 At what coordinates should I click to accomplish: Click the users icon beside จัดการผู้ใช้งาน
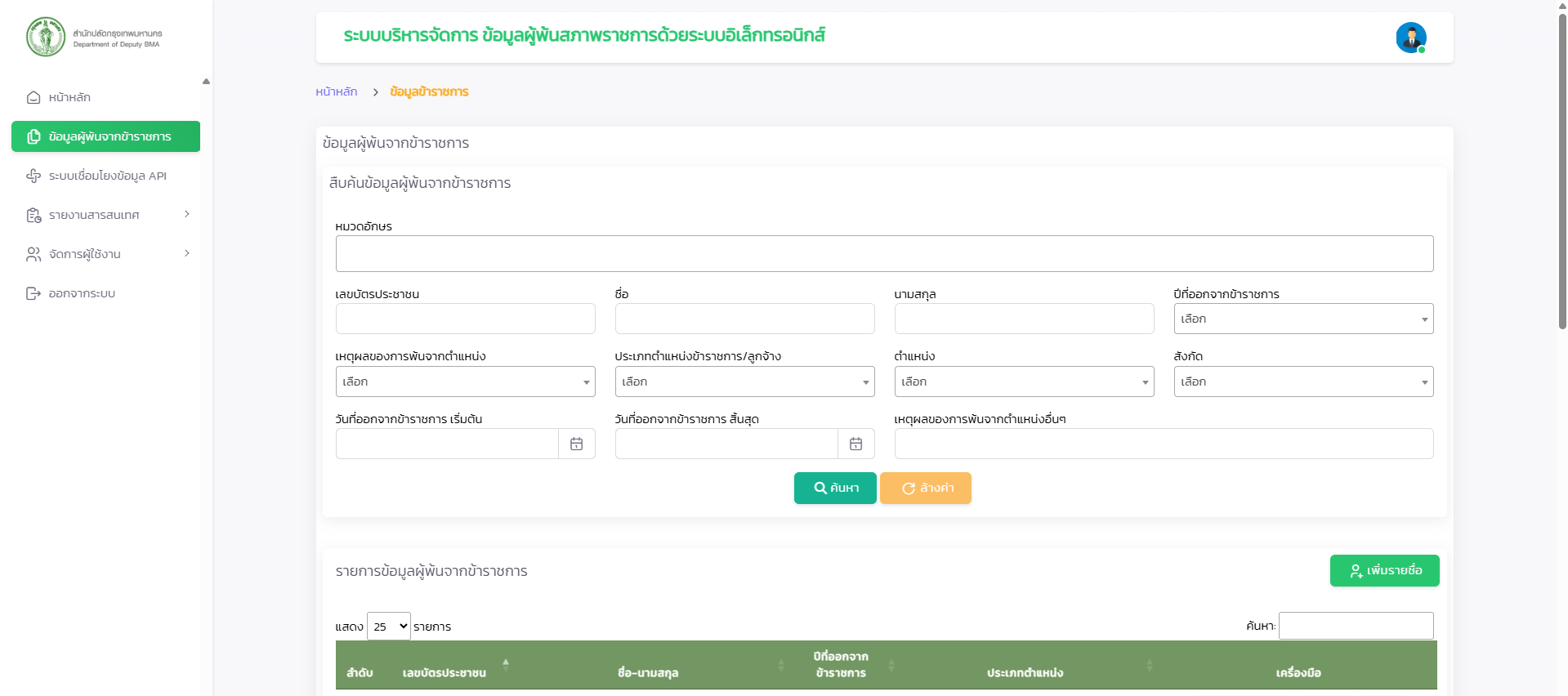(34, 254)
